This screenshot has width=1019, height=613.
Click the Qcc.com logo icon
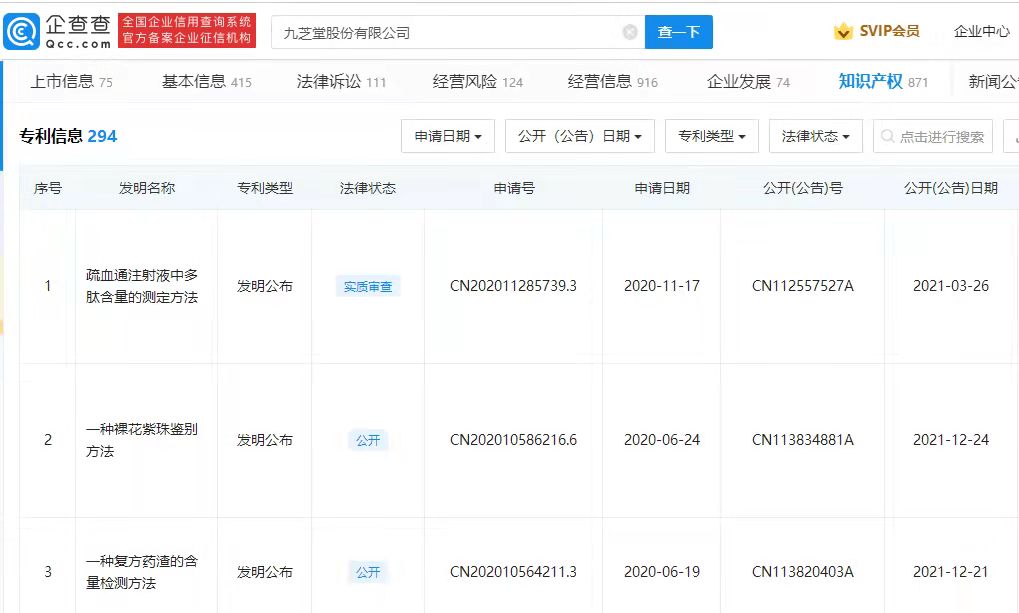coord(22,31)
